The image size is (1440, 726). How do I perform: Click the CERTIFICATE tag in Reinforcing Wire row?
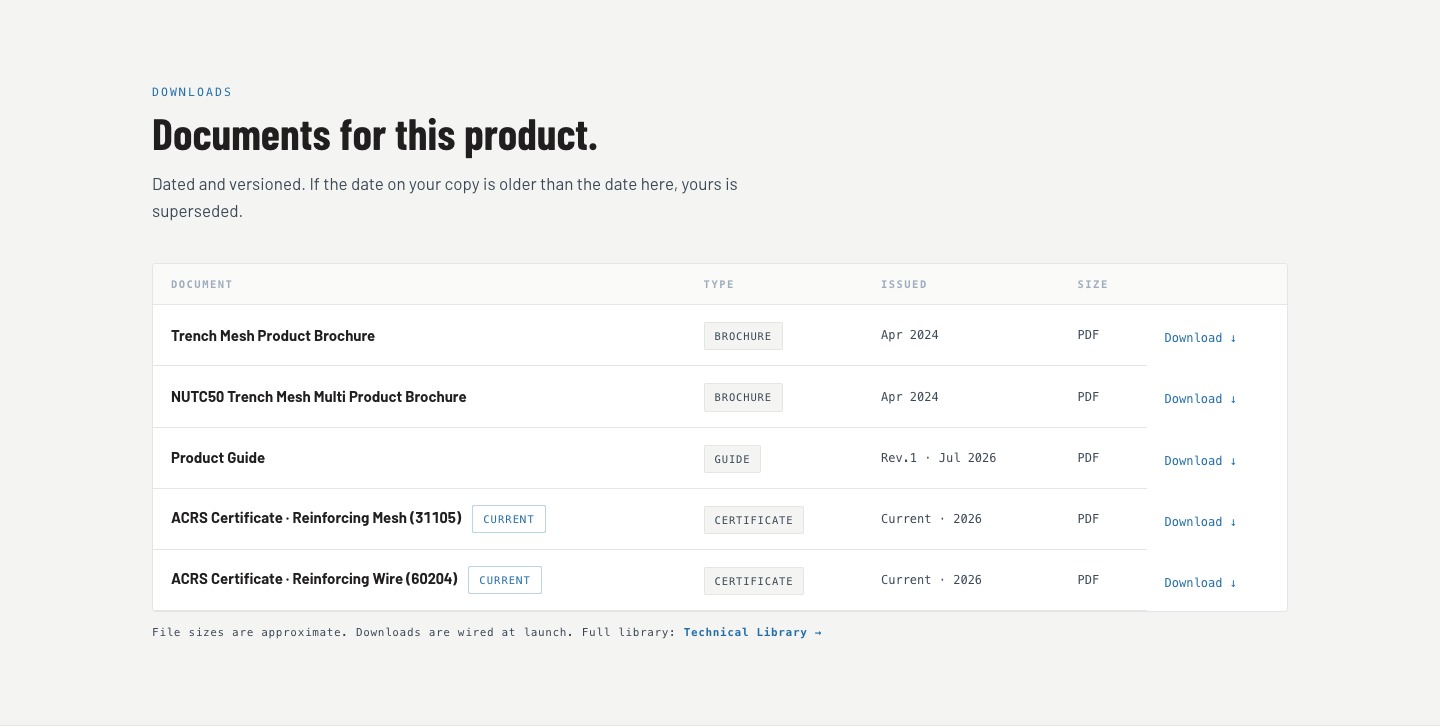click(754, 581)
